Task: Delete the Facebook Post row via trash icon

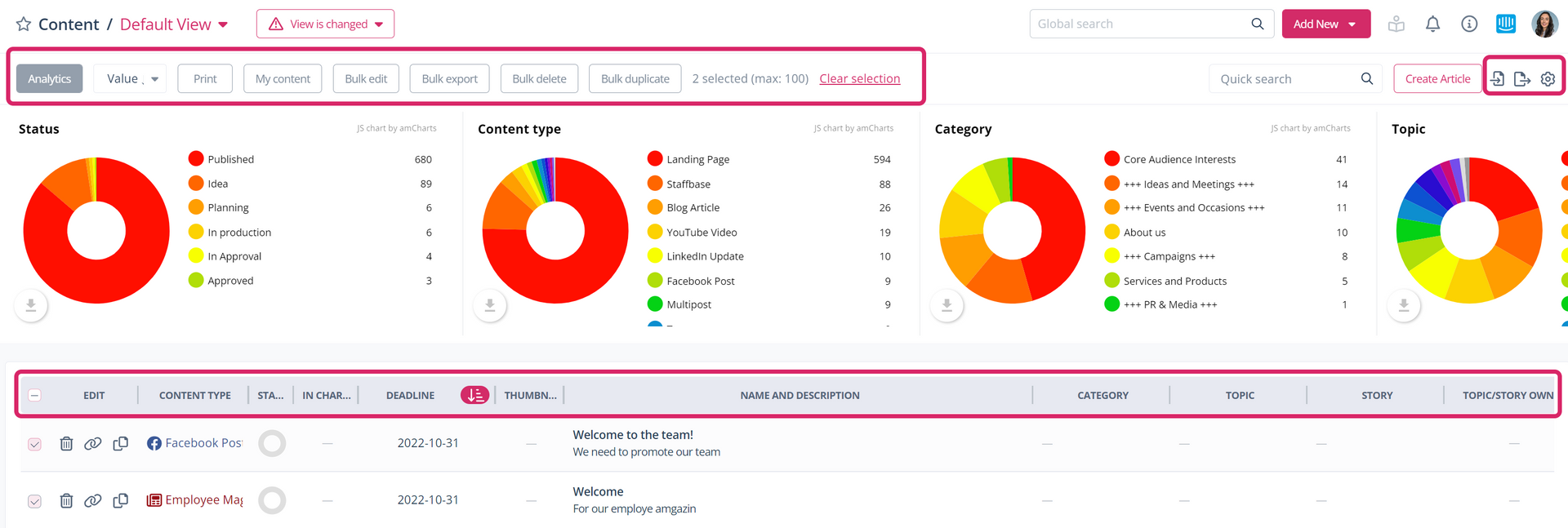Action: coord(66,443)
